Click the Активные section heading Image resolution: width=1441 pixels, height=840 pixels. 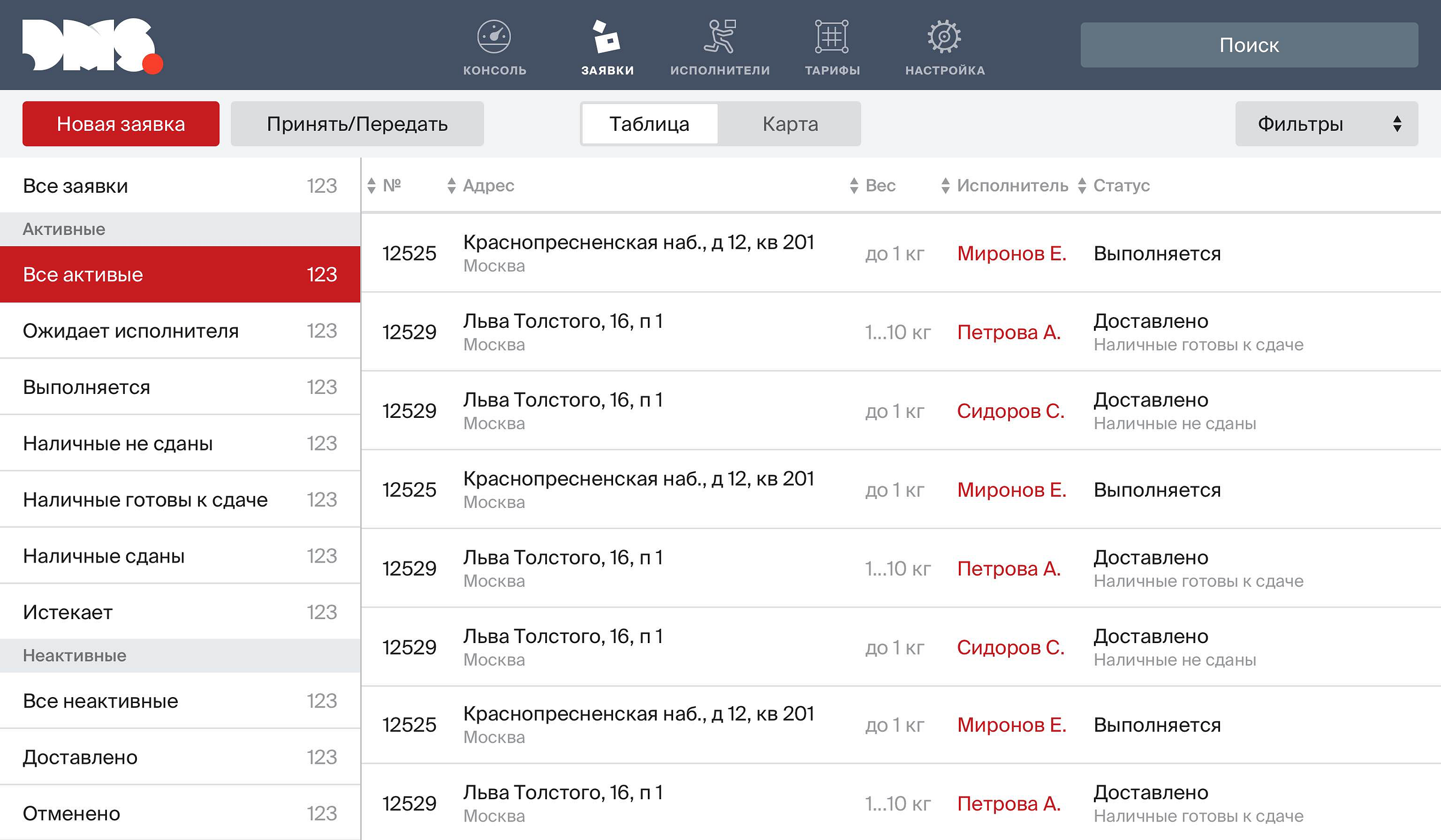[64, 229]
